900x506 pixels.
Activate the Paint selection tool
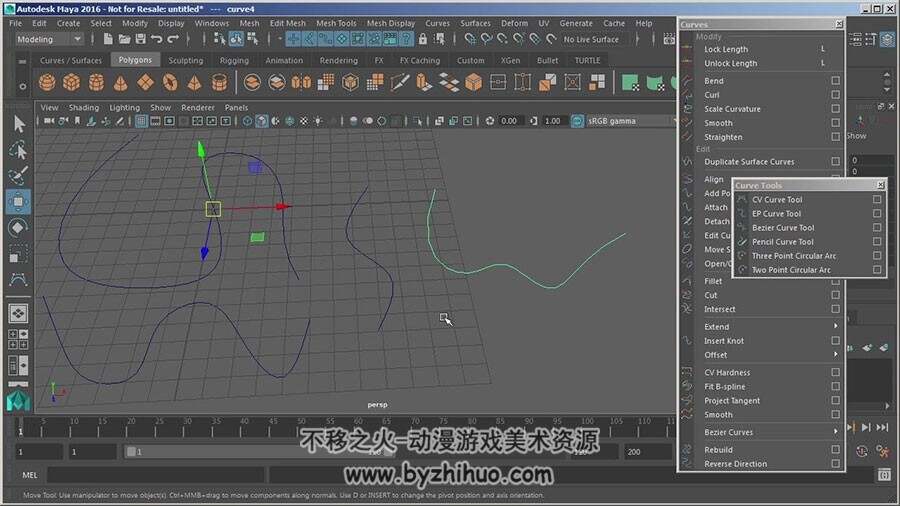[x=19, y=176]
